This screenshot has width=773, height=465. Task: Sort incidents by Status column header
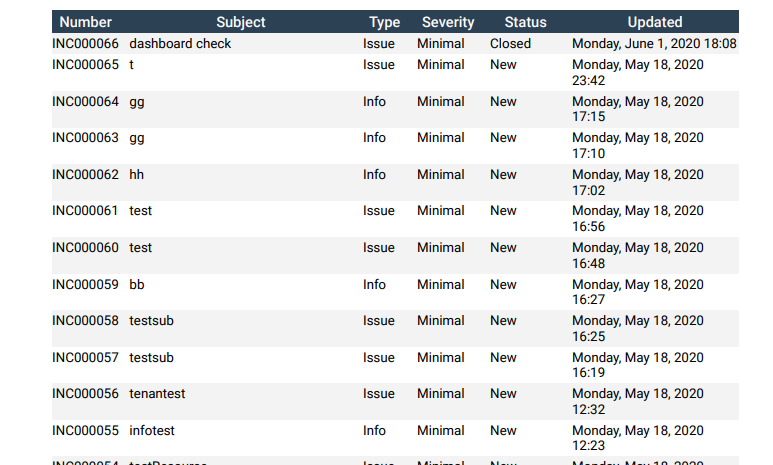[525, 22]
